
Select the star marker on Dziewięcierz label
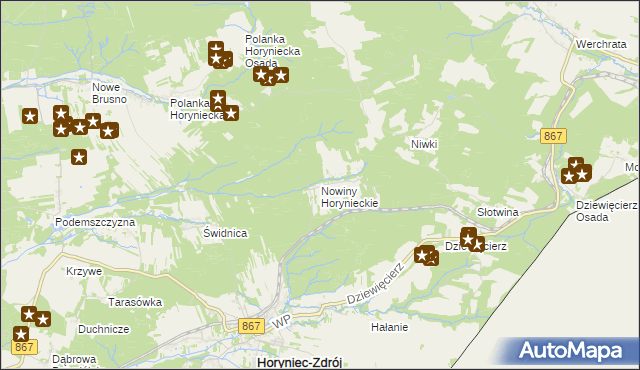click(472, 239)
